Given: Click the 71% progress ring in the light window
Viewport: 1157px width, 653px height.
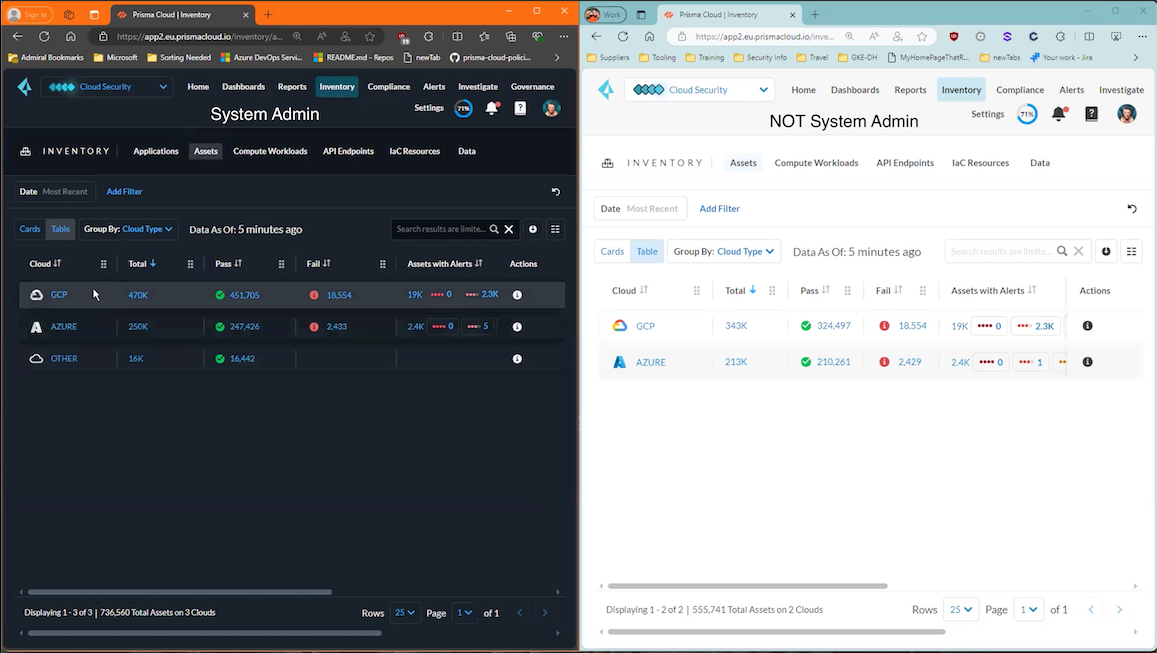Looking at the screenshot, I should [x=1027, y=114].
